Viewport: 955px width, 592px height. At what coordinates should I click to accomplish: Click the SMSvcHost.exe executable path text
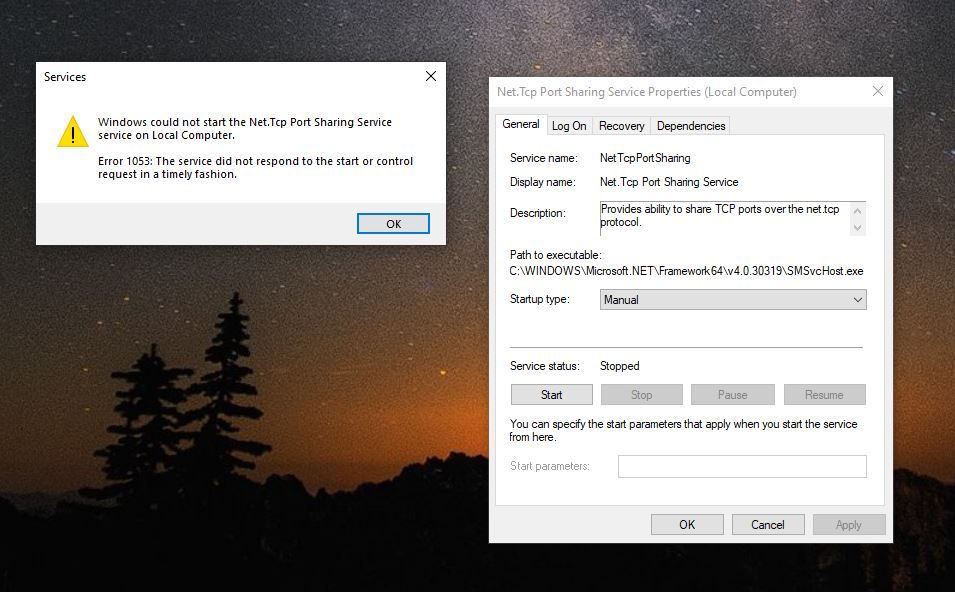(x=686, y=270)
